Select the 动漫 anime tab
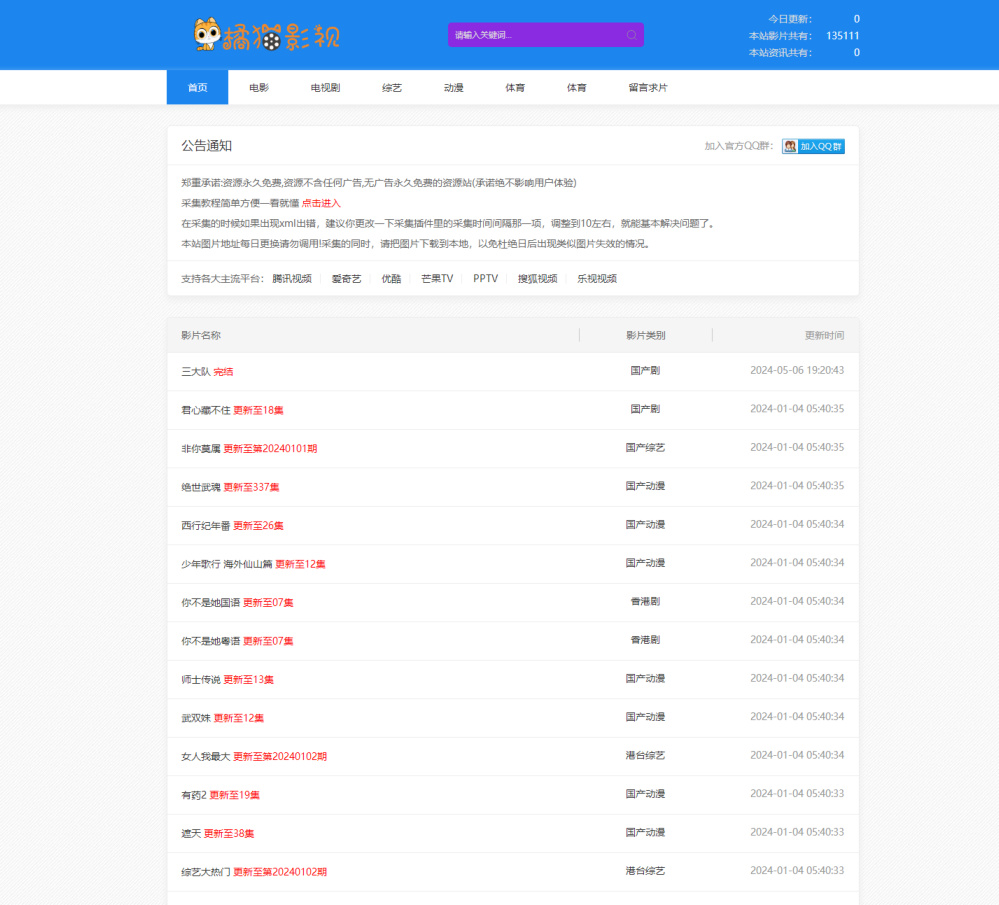Image resolution: width=999 pixels, height=905 pixels. (x=454, y=88)
